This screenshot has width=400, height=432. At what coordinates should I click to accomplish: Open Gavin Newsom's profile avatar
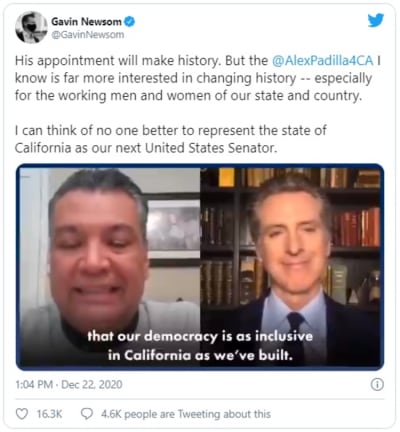(x=31, y=27)
